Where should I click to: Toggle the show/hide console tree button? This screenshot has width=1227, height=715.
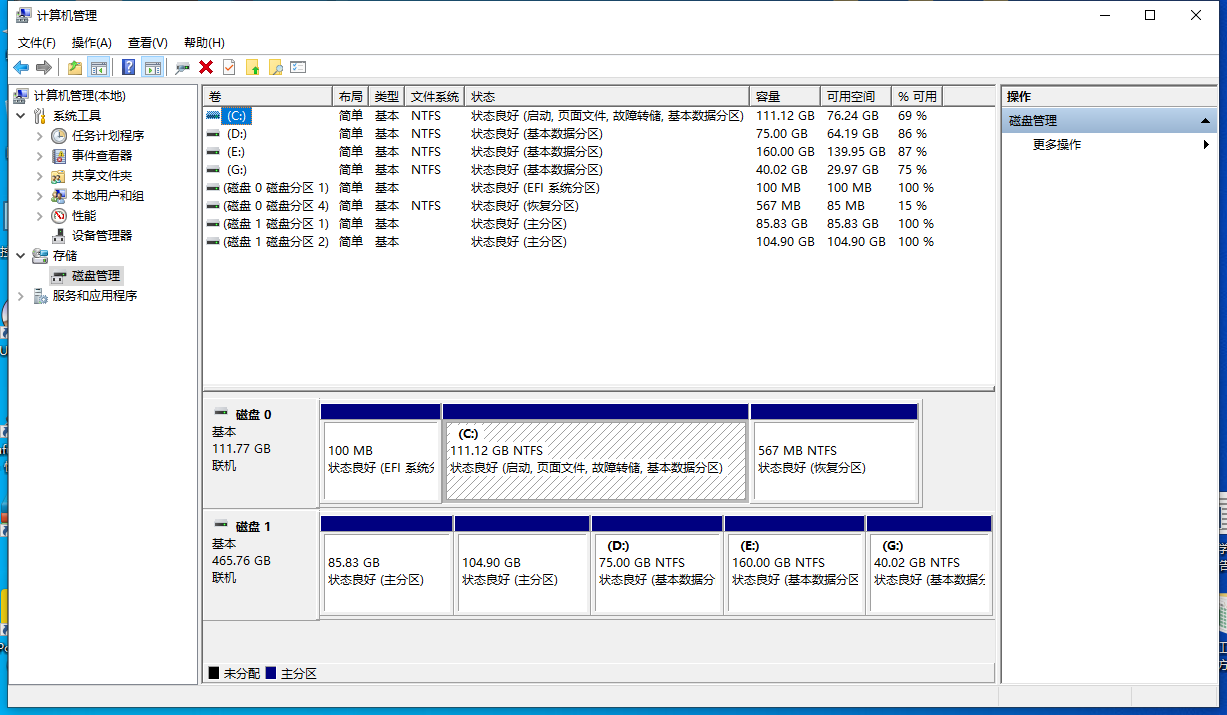(98, 67)
